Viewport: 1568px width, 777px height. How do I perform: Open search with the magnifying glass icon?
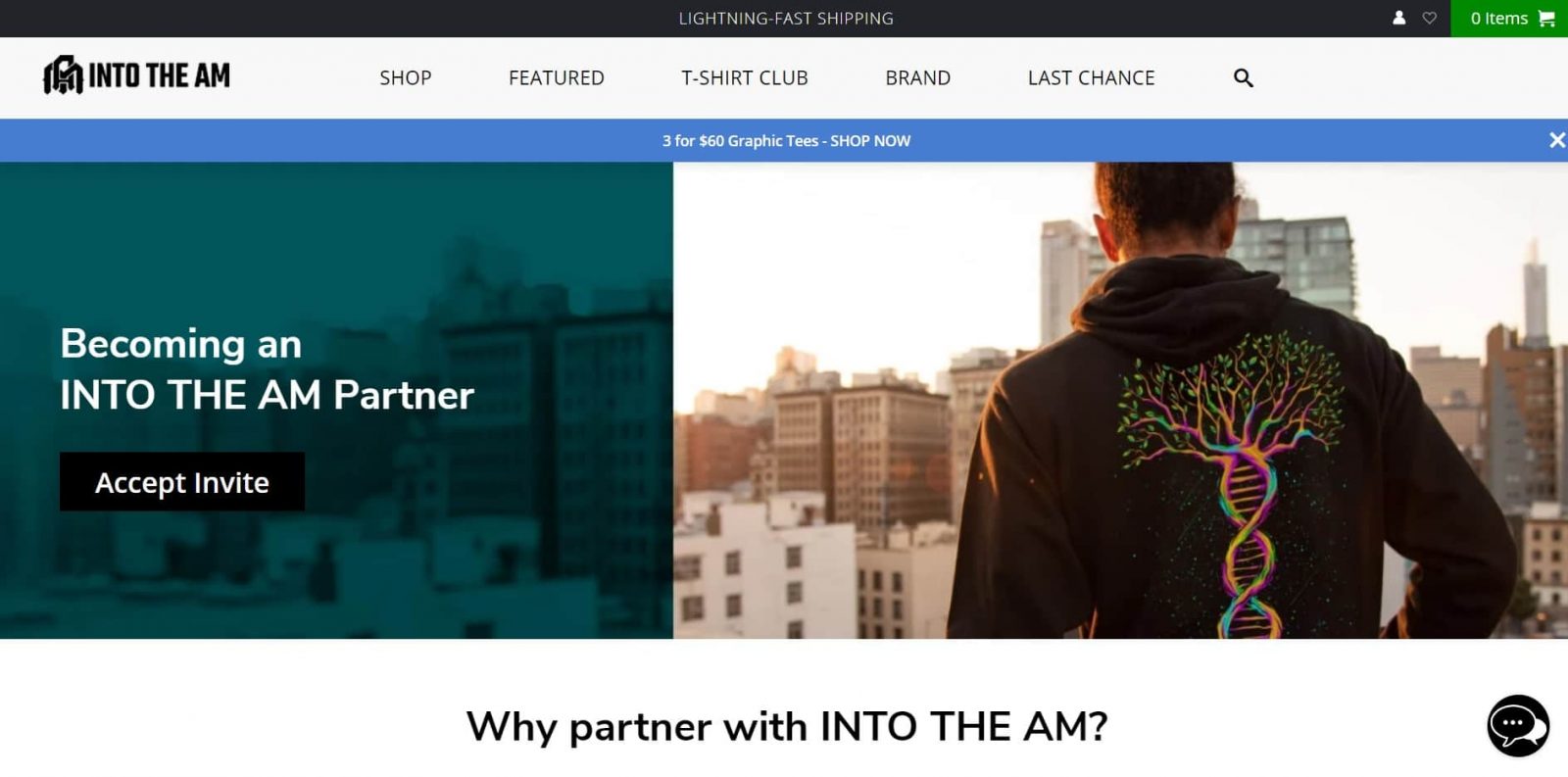pyautogui.click(x=1243, y=77)
